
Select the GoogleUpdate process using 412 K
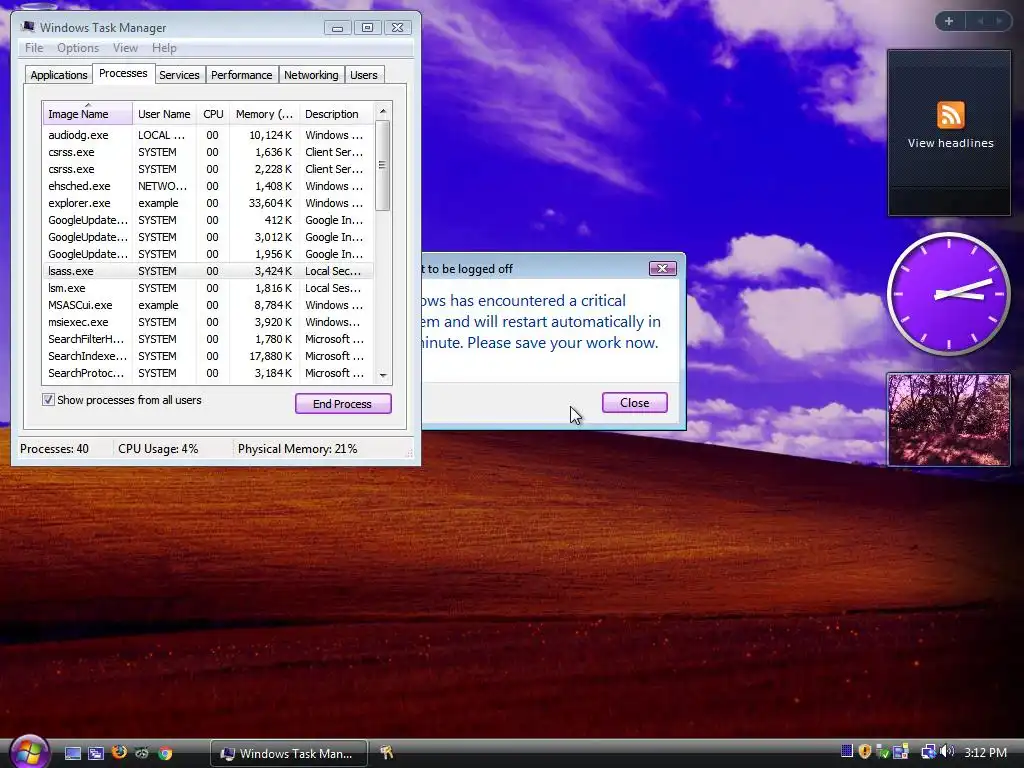(208, 220)
